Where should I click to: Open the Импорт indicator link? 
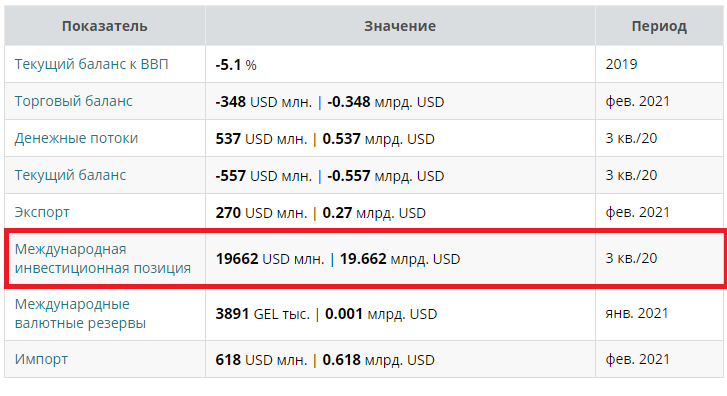pos(41,359)
